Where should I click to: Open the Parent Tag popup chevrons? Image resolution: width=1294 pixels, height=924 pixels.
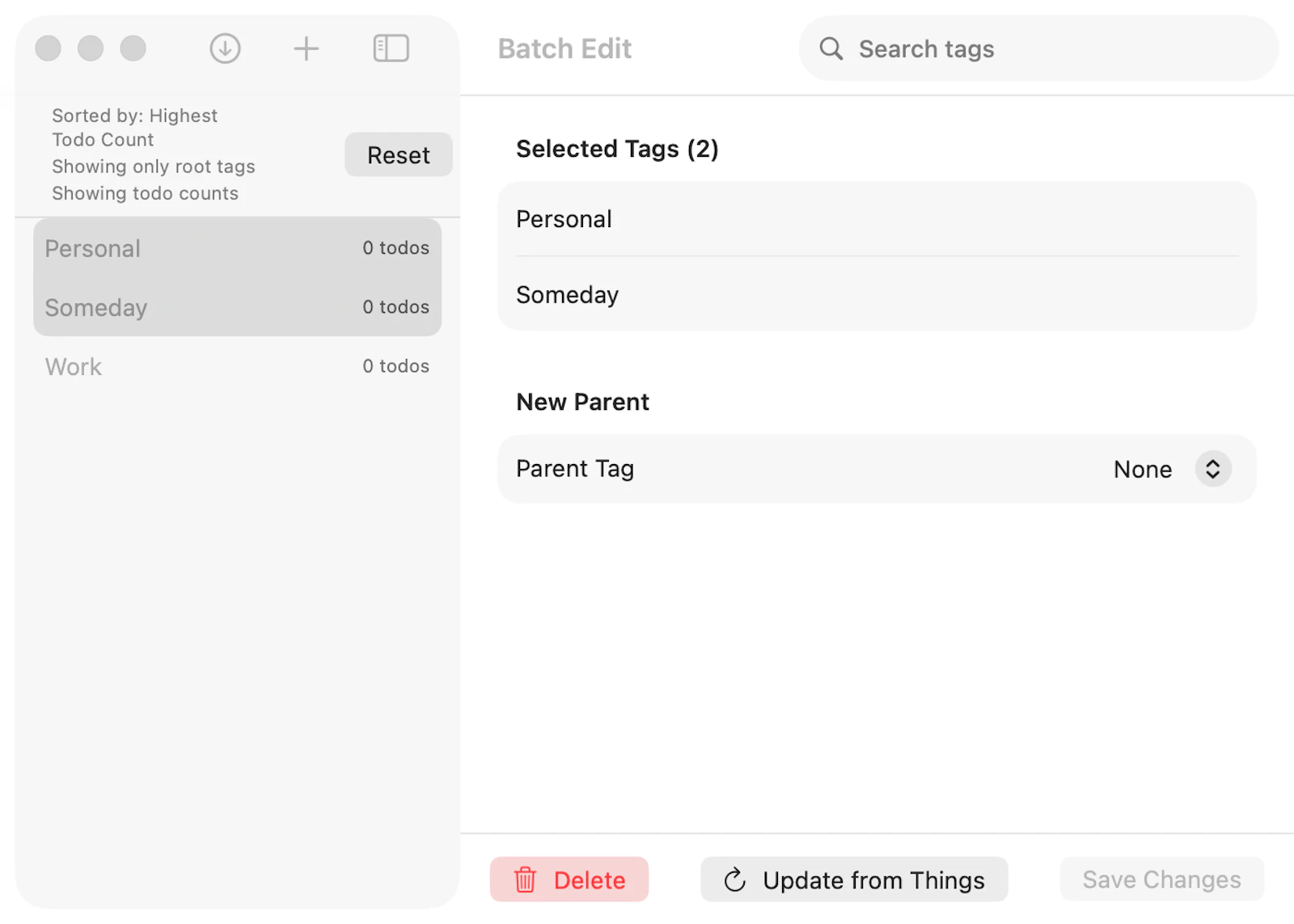(1213, 469)
